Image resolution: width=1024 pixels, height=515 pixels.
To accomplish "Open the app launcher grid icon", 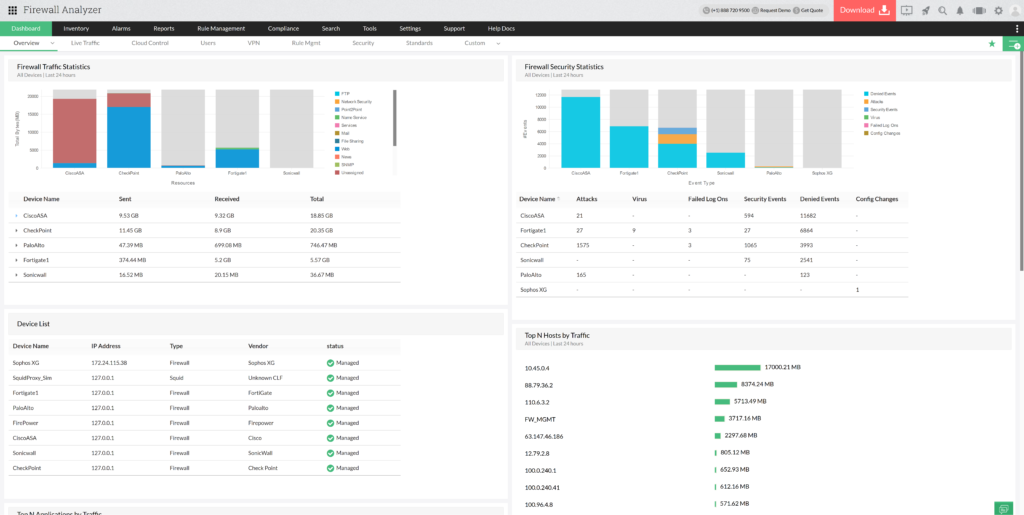I will [12, 10].
